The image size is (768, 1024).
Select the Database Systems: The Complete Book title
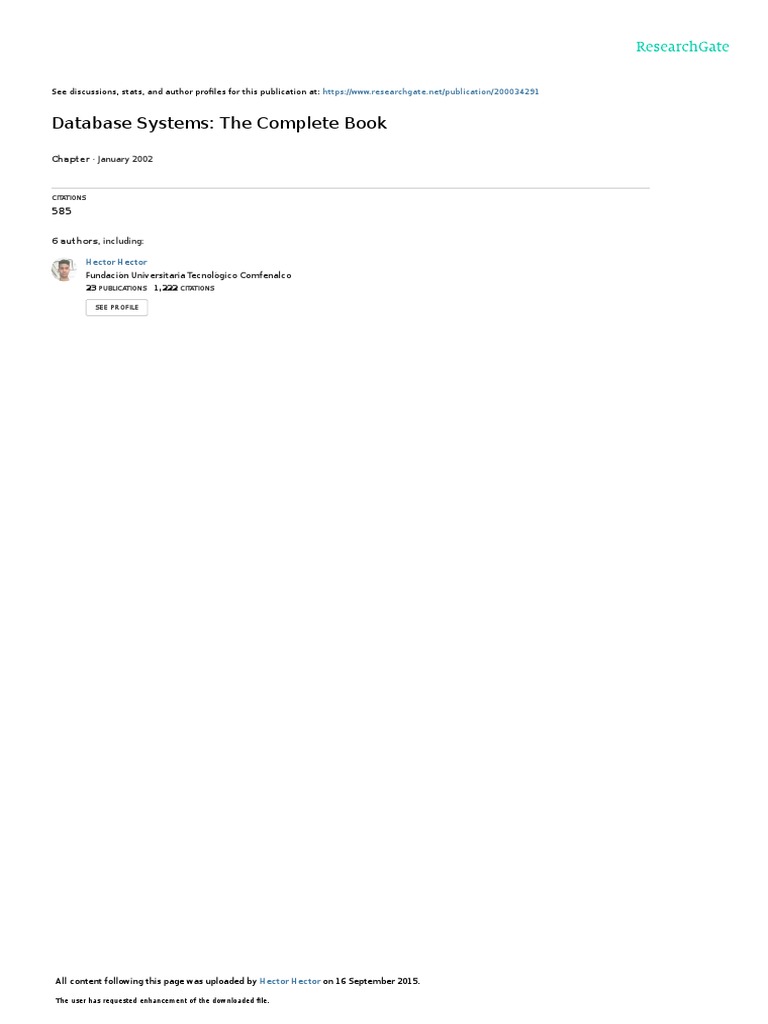(219, 123)
